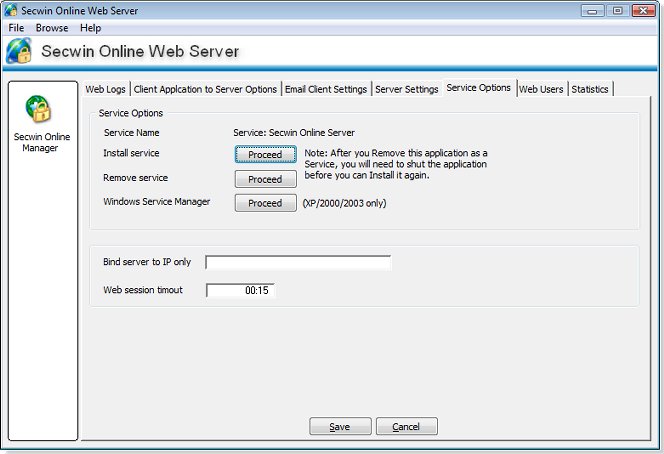Image resolution: width=664 pixels, height=454 pixels.
Task: Click the Web session timeout field
Action: 240,291
